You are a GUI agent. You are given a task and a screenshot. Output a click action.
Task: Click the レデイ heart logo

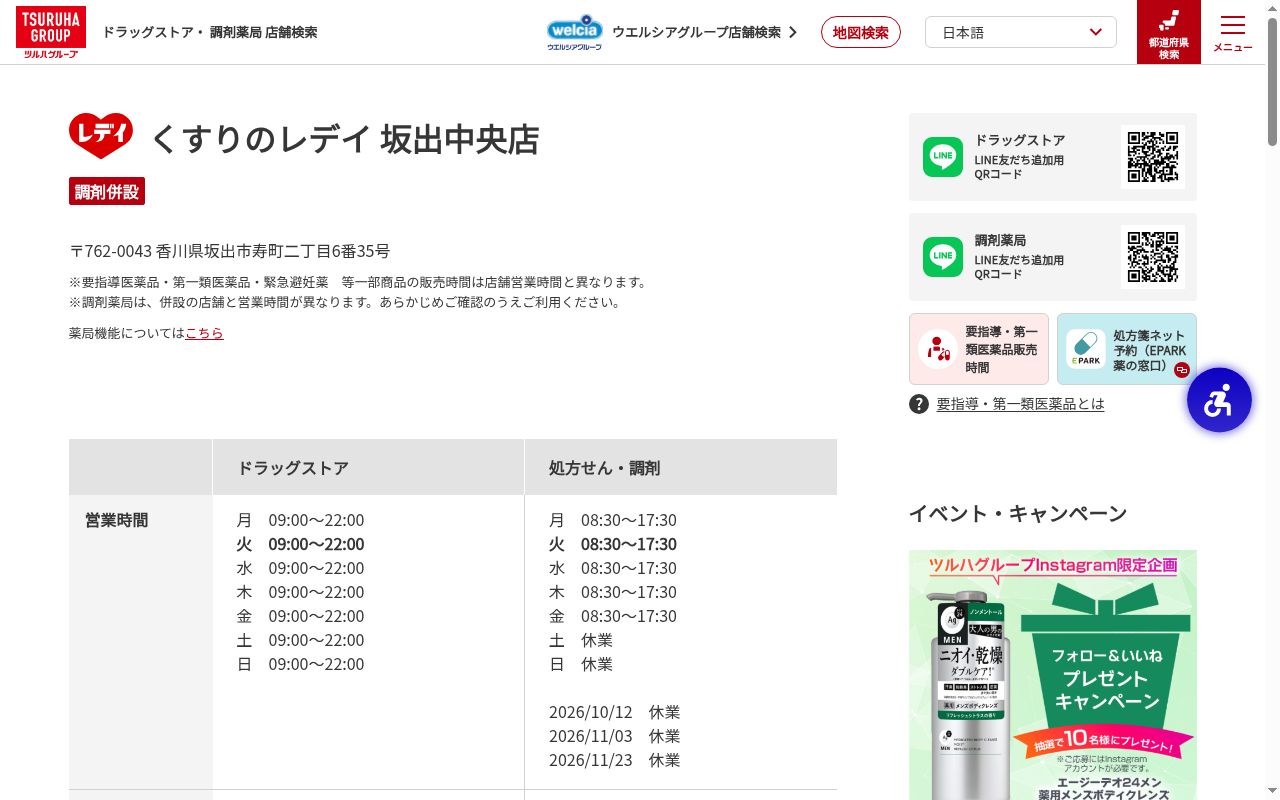(101, 136)
